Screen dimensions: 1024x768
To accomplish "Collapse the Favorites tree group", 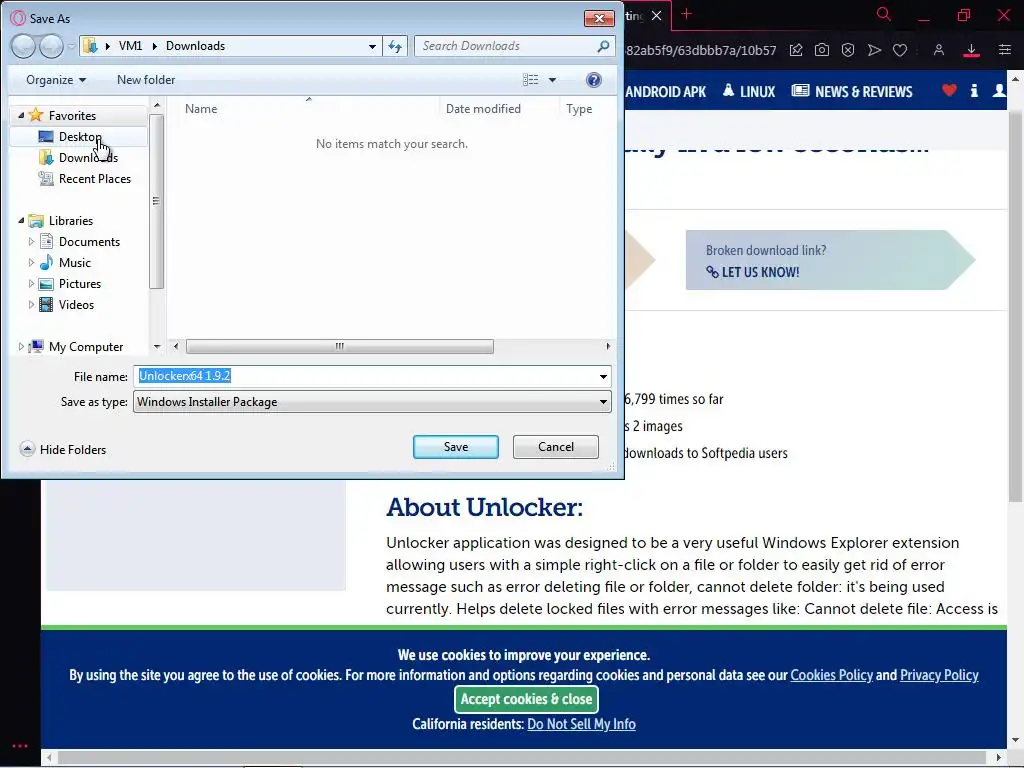I will 21,115.
